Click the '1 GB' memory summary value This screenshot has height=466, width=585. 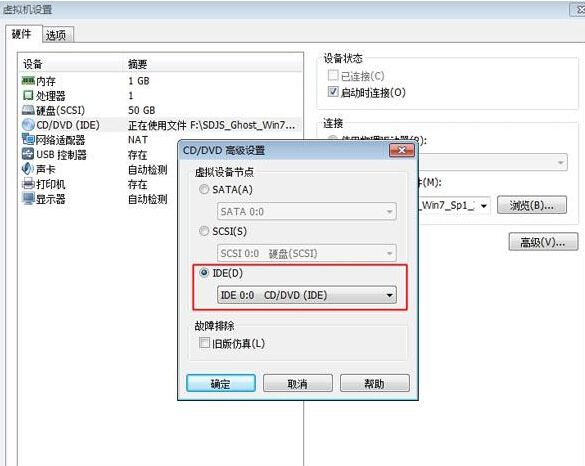(x=139, y=81)
